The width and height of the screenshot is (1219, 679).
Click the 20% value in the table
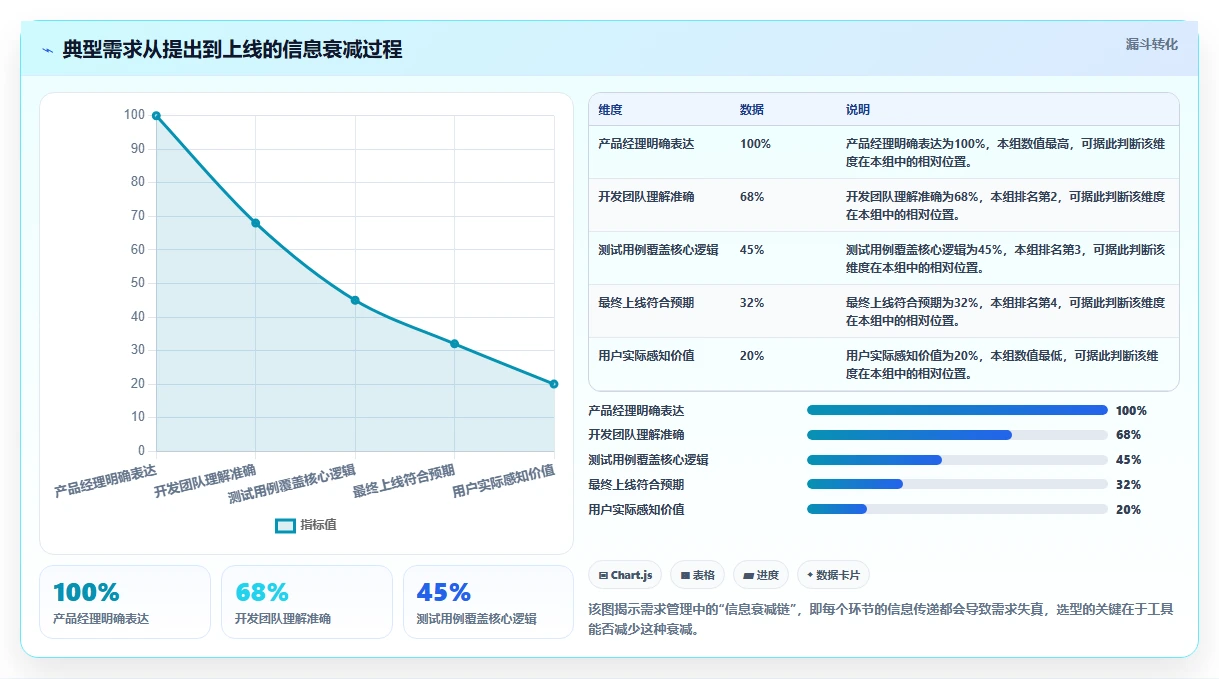[x=752, y=356]
